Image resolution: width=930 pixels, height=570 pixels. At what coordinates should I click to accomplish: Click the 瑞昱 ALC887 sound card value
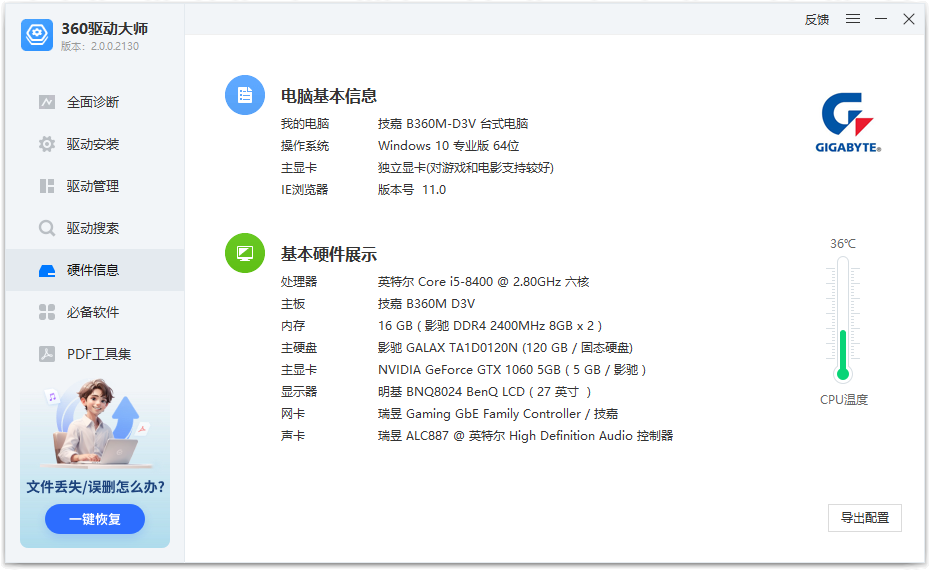tap(525, 436)
